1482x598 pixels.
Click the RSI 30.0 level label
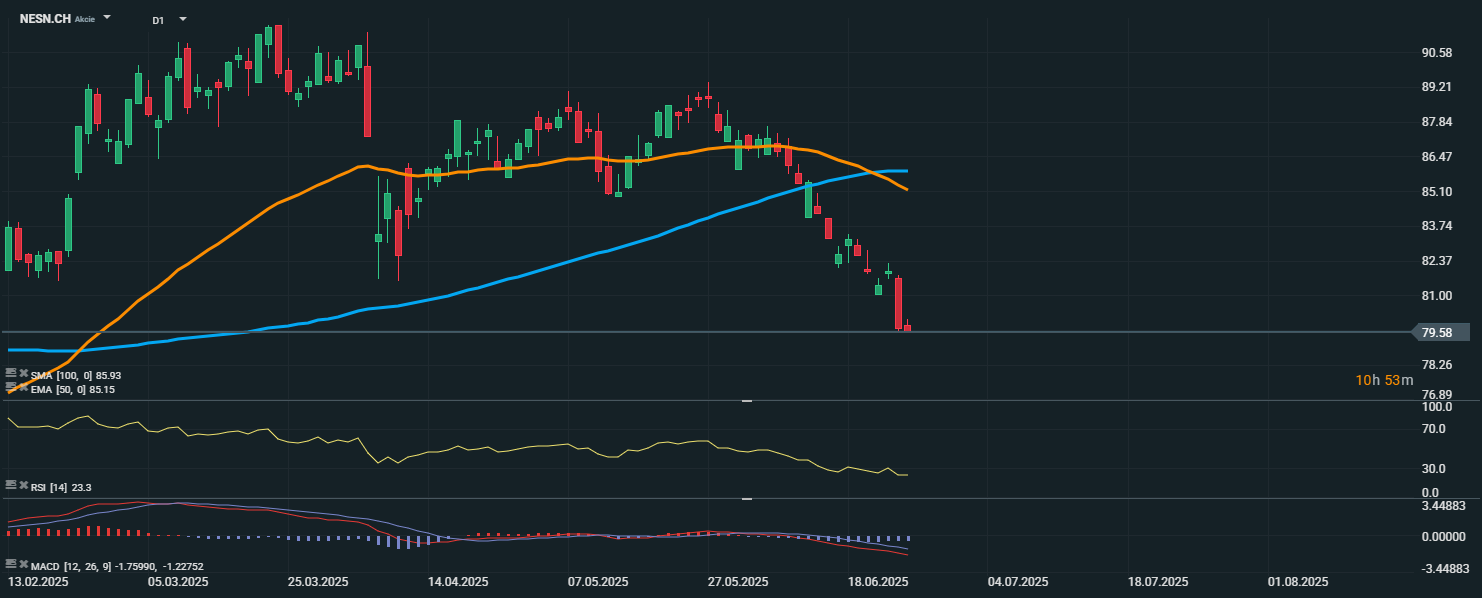1433,468
